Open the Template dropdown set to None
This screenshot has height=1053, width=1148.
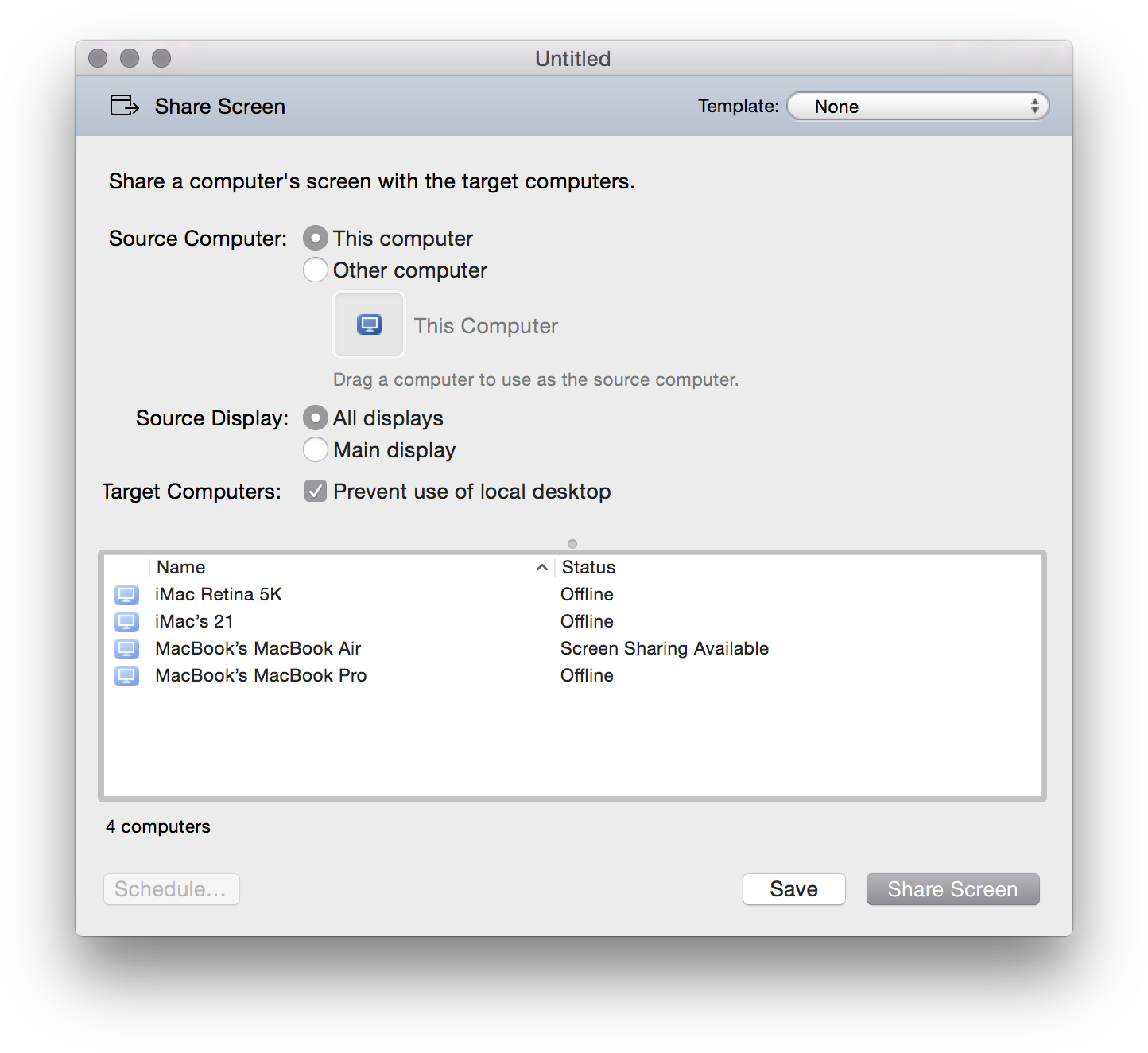[x=918, y=106]
